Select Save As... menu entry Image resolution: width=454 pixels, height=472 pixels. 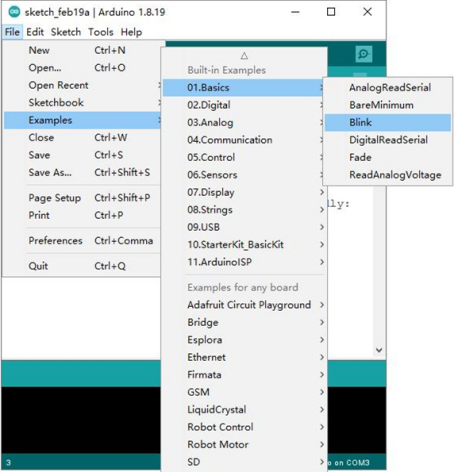point(82,172)
